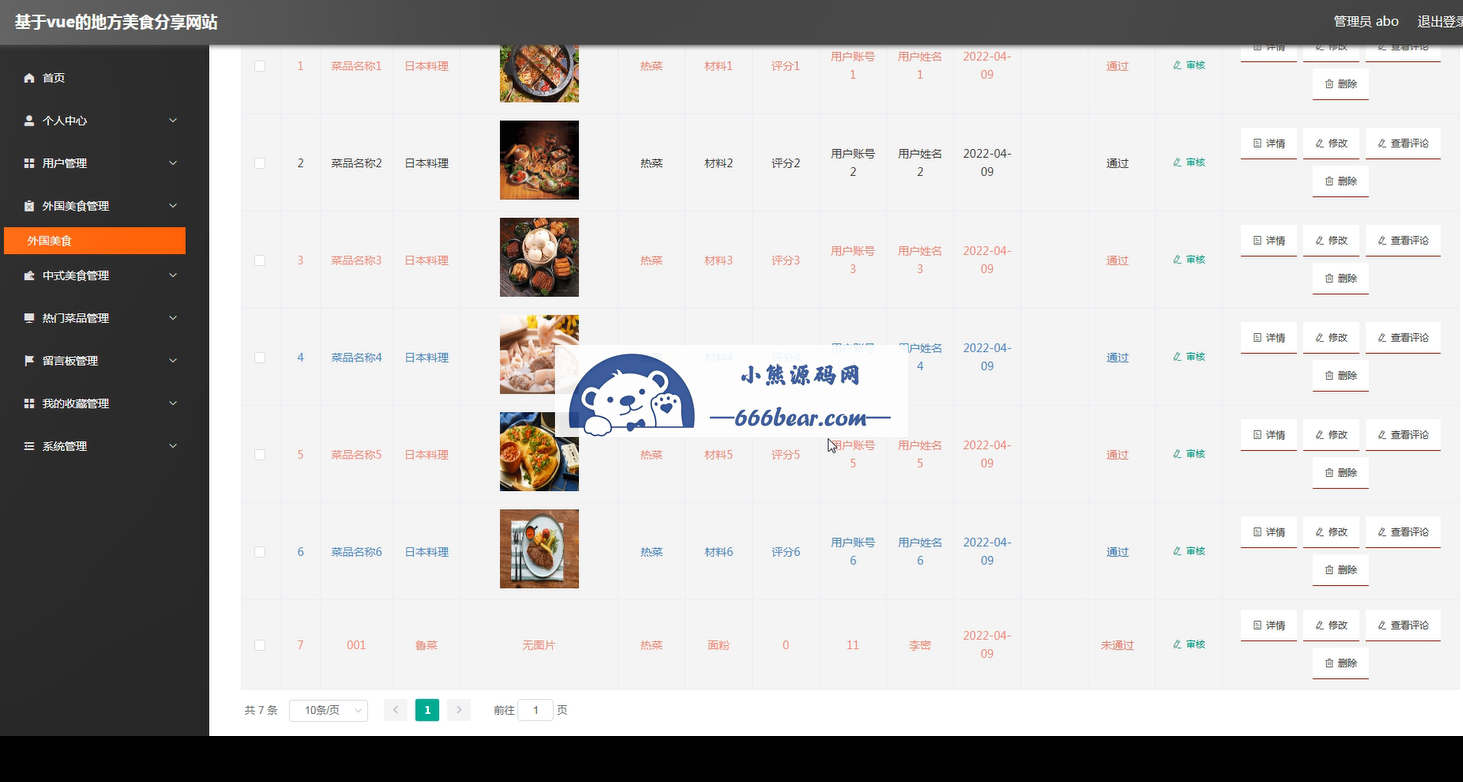Viewport: 1463px width, 782px height.
Task: Click the trash 删除 button in row 3
Action: point(1340,278)
